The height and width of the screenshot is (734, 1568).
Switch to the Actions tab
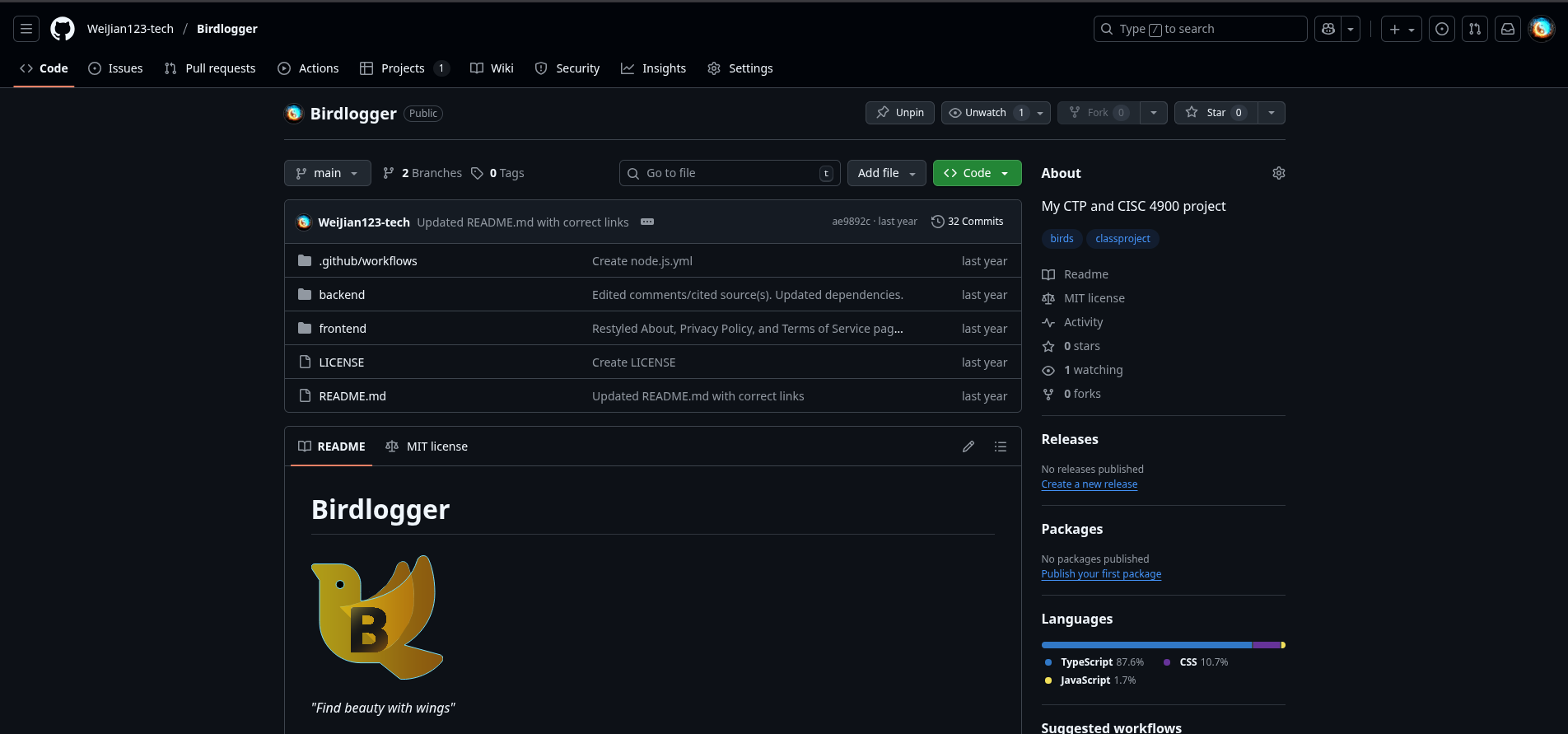308,68
